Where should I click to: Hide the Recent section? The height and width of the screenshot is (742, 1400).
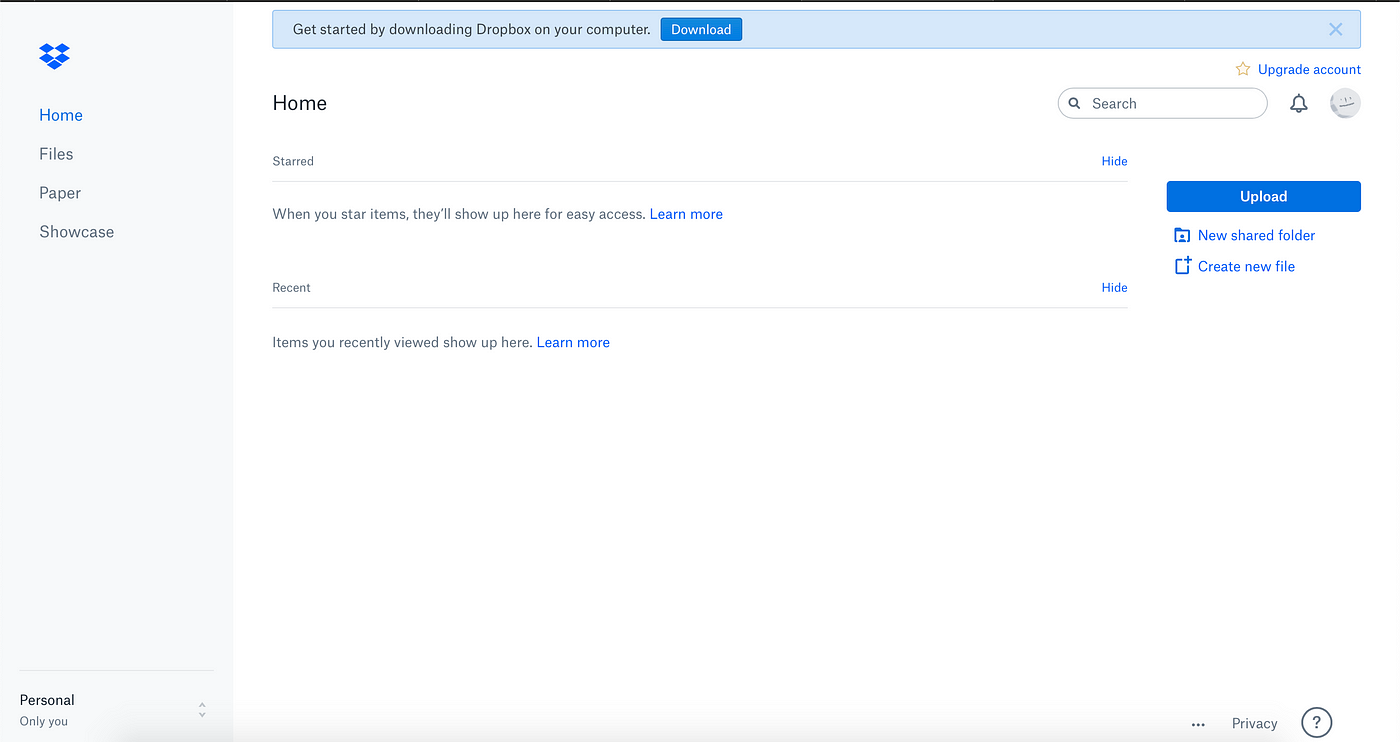(1114, 287)
